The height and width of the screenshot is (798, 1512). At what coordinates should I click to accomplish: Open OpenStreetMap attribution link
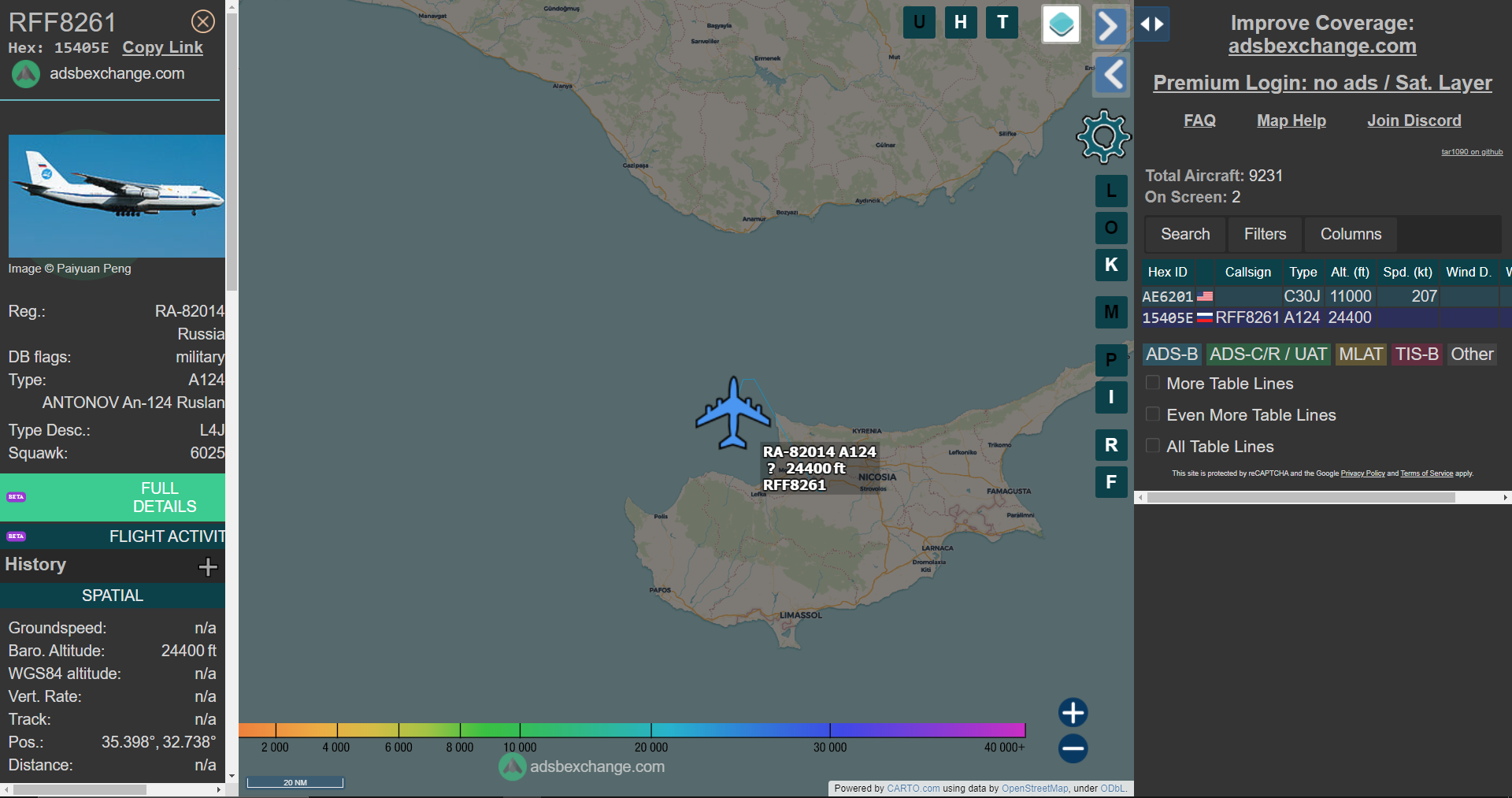coord(1035,789)
